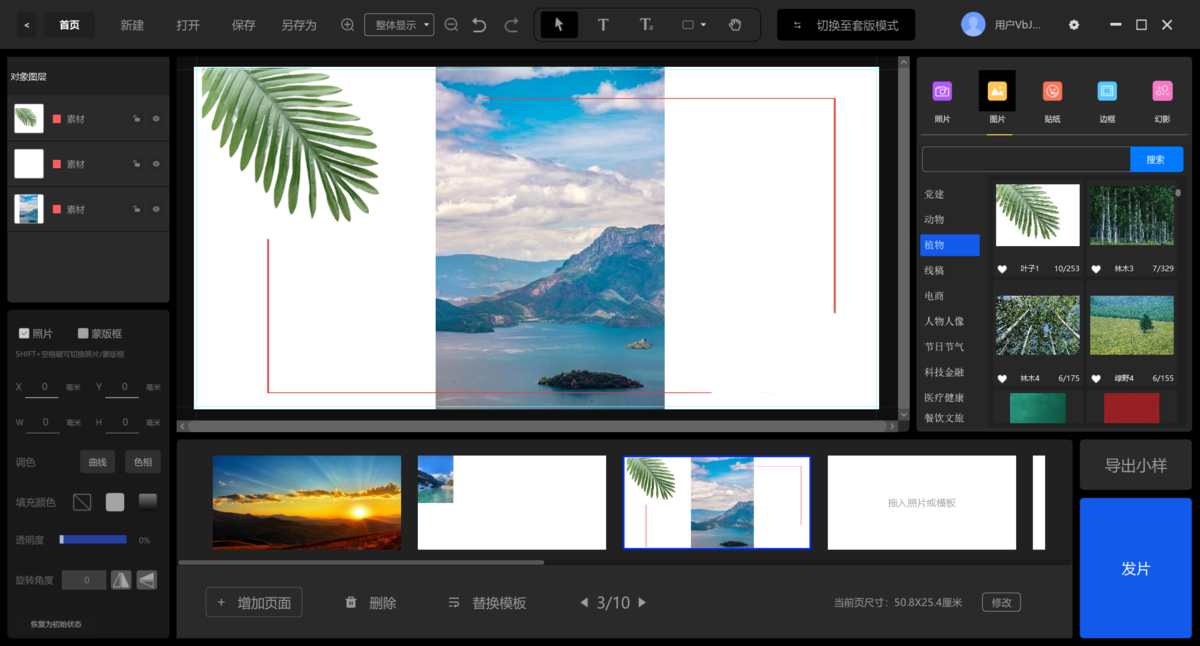Select the T text tool
Viewport: 1200px width, 646px height.
pyautogui.click(x=603, y=25)
